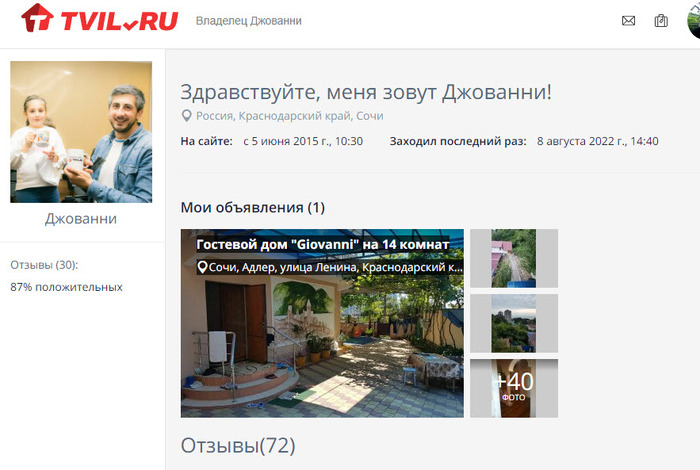
Task: Click the TVIL.RU house logo icon
Action: coord(37,18)
